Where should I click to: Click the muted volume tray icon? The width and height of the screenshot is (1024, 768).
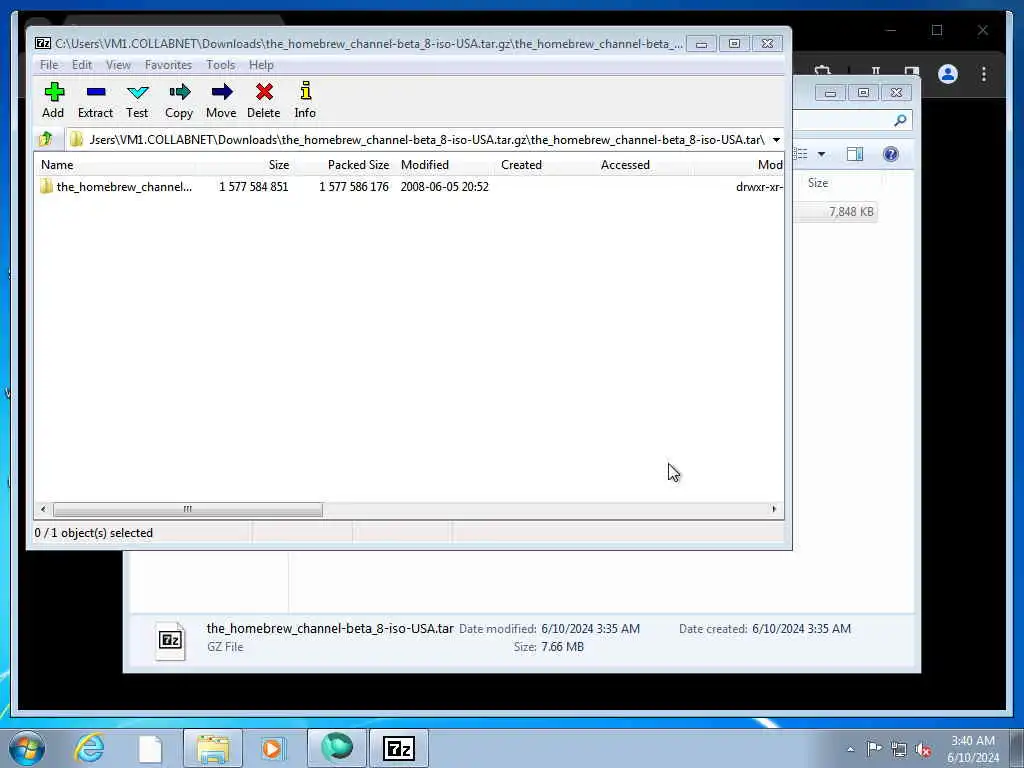coord(923,749)
